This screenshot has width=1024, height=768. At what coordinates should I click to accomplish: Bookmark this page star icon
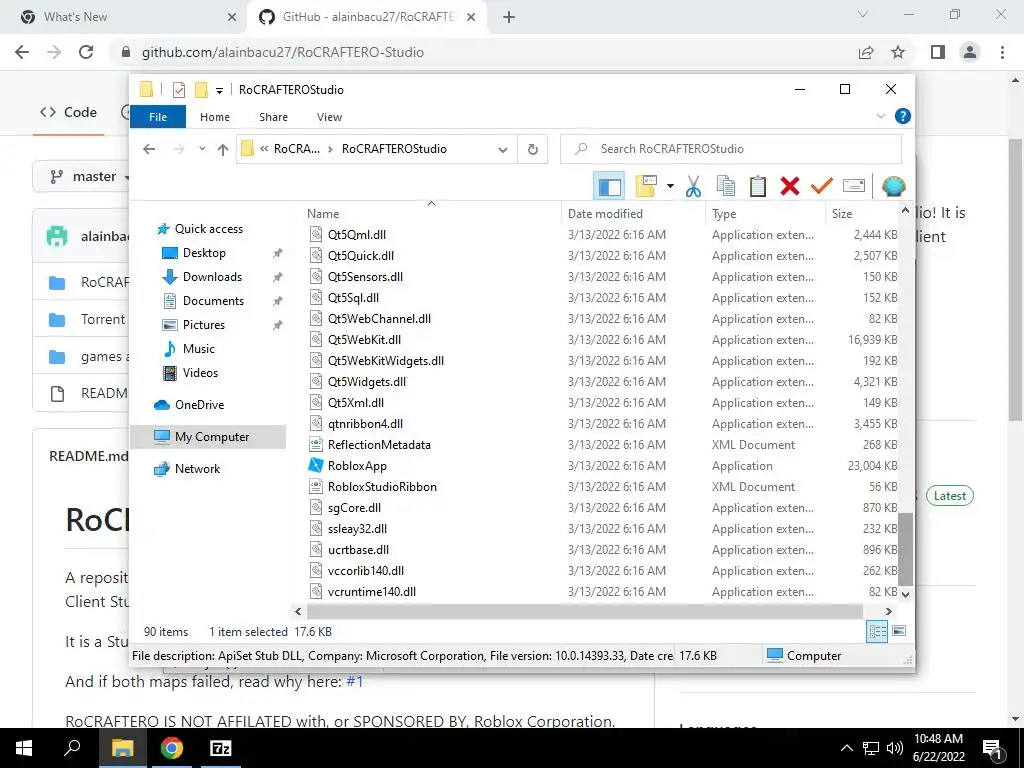[x=898, y=52]
